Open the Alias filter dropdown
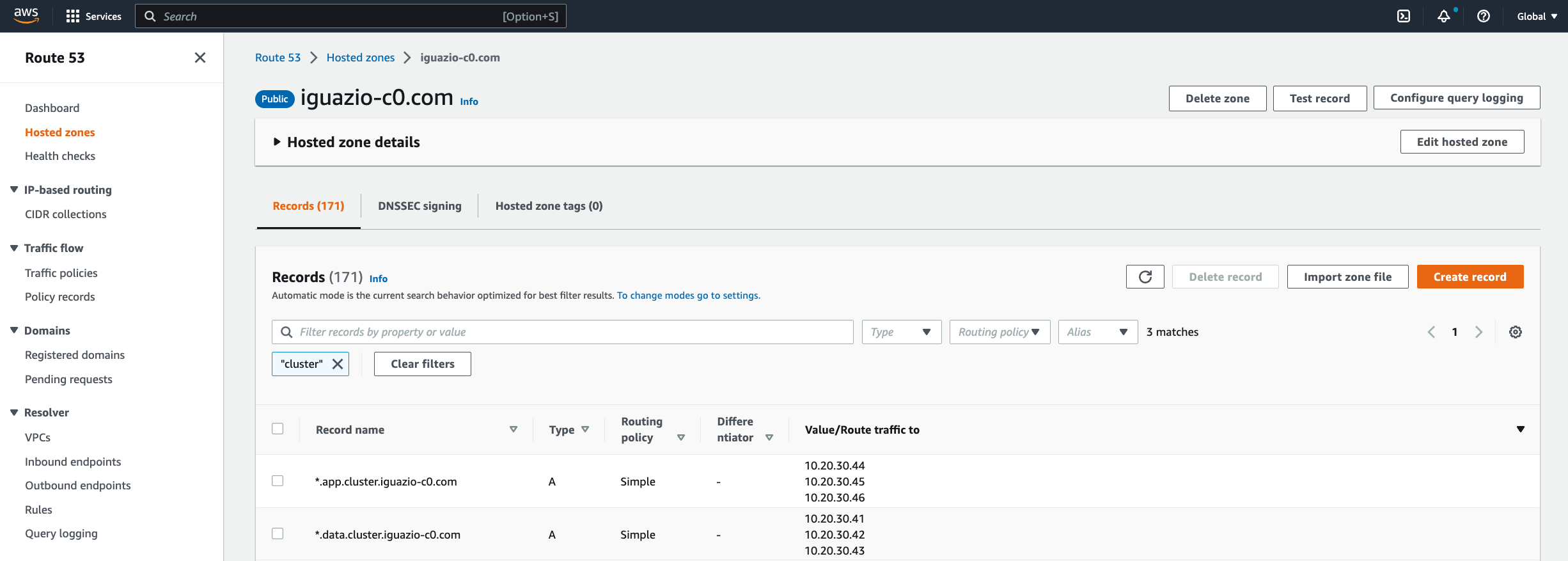 (1098, 332)
